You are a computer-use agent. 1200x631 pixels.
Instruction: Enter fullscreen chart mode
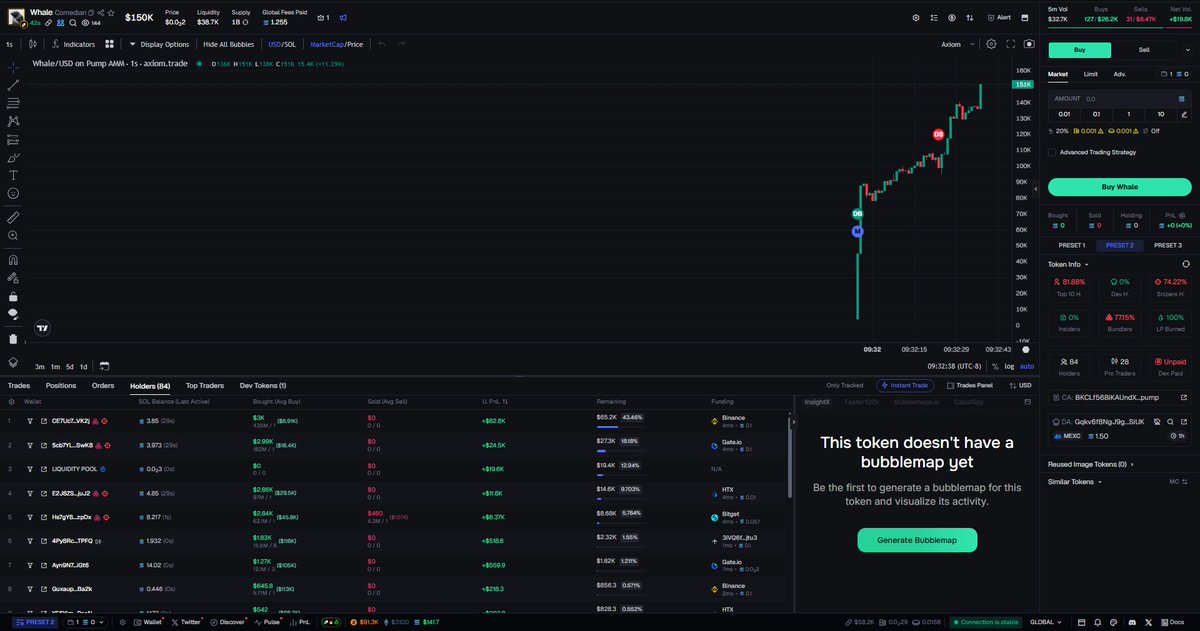[x=1011, y=44]
